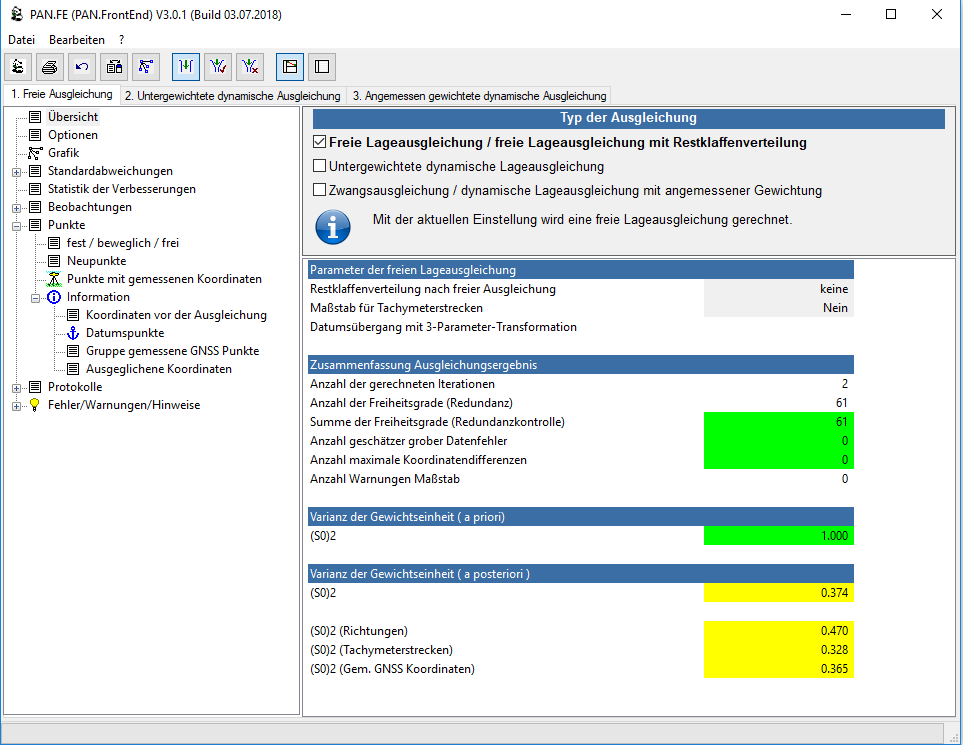The width and height of the screenshot is (963, 745).
Task: Click the green a priori (S0)2 value 1.000
Action: pyautogui.click(x=779, y=536)
